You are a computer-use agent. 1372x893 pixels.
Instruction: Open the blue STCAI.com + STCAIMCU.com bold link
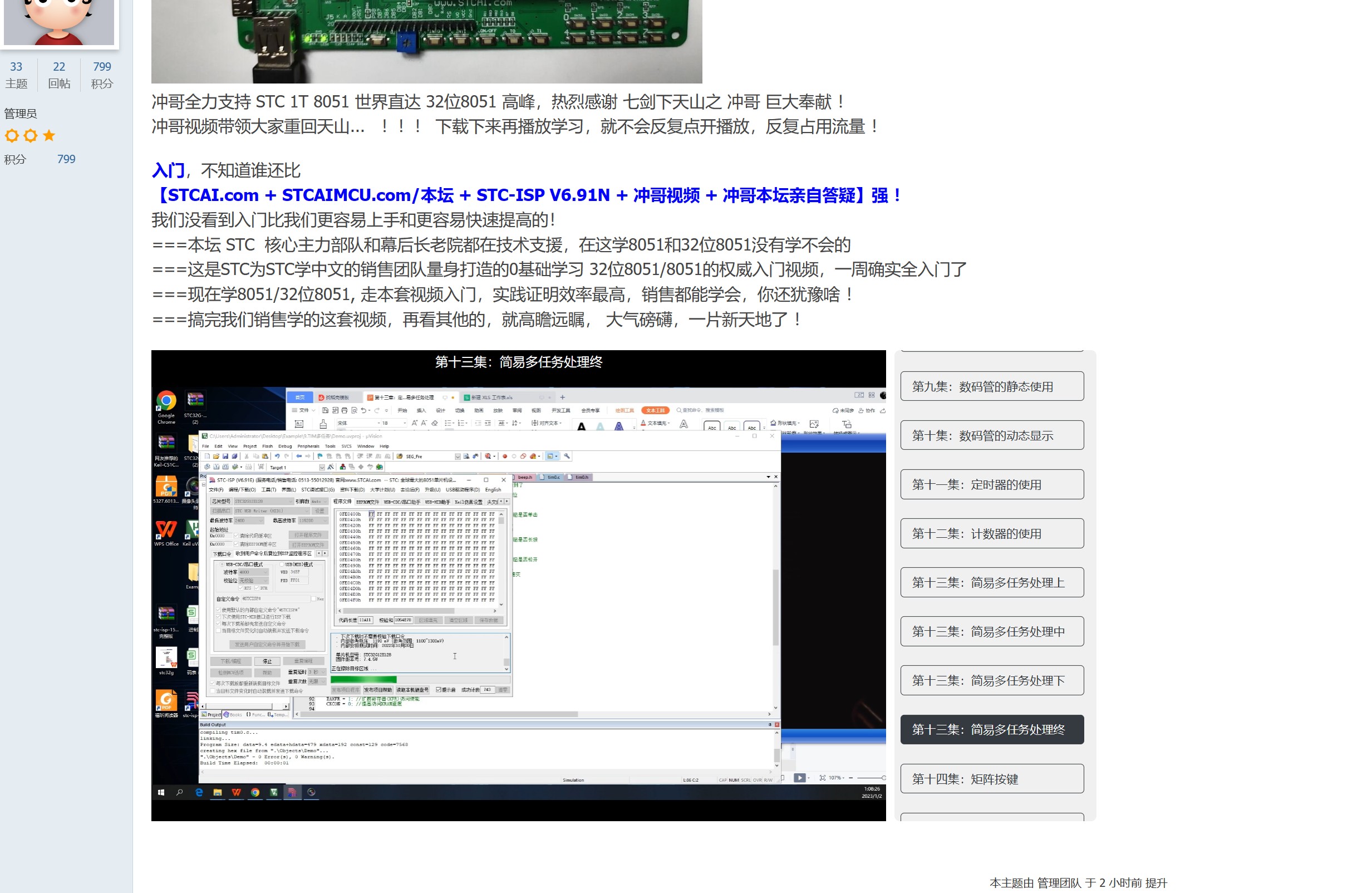[528, 195]
